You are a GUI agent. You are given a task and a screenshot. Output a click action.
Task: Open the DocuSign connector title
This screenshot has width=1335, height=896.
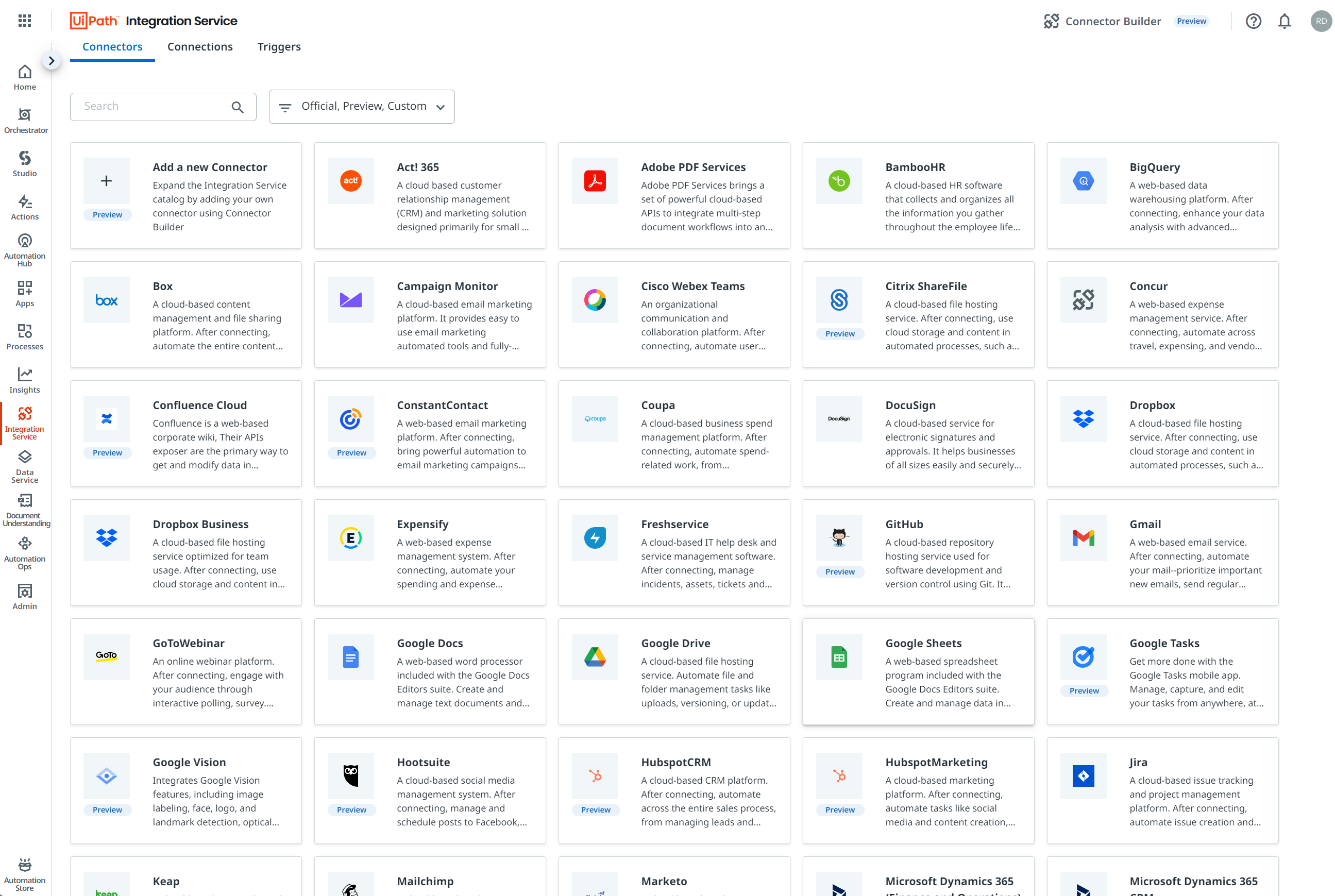click(910, 405)
